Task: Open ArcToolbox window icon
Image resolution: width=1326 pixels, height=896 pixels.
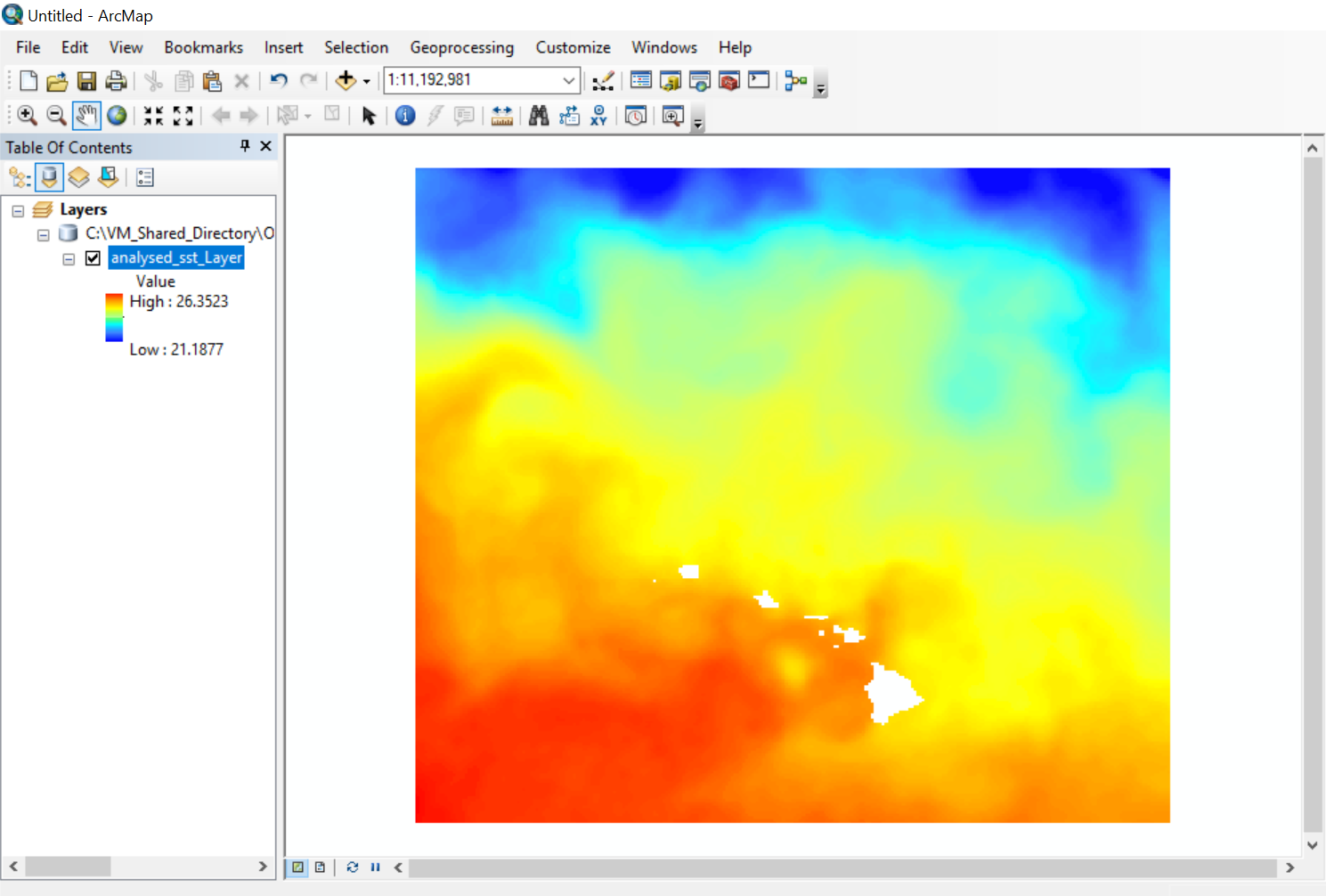Action: [x=729, y=81]
